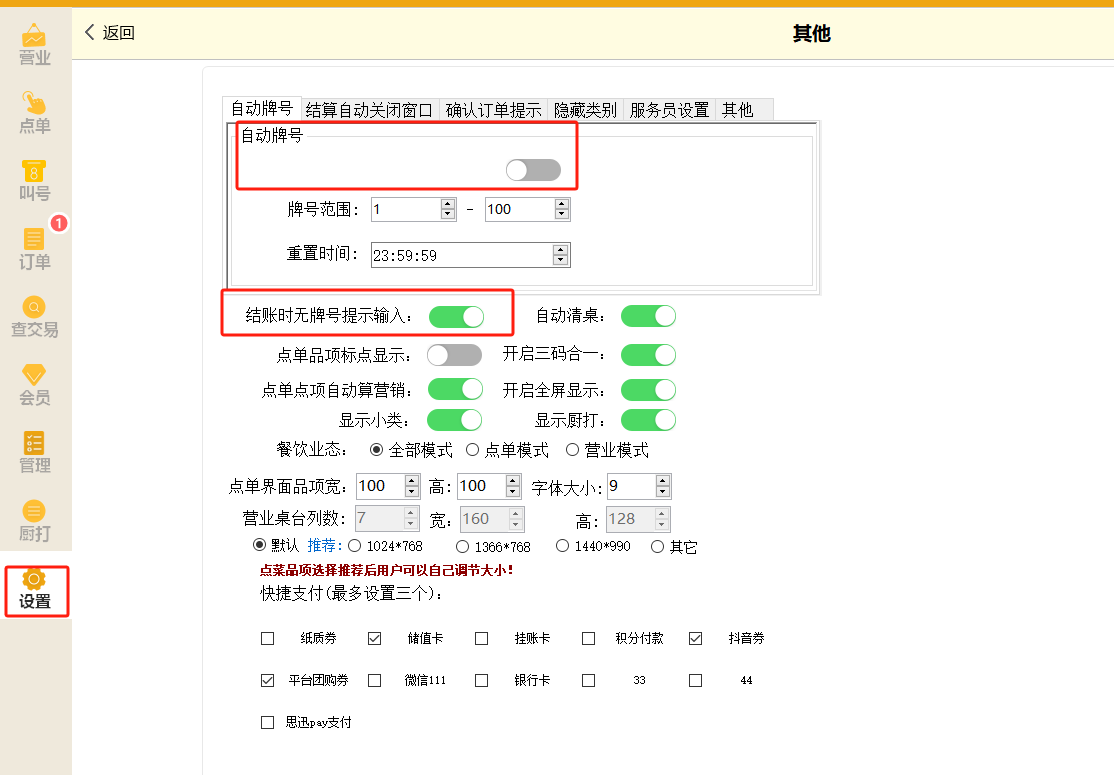The width and height of the screenshot is (1114, 775).
Task: Open 订单 orders with notification badge
Action: [35, 248]
